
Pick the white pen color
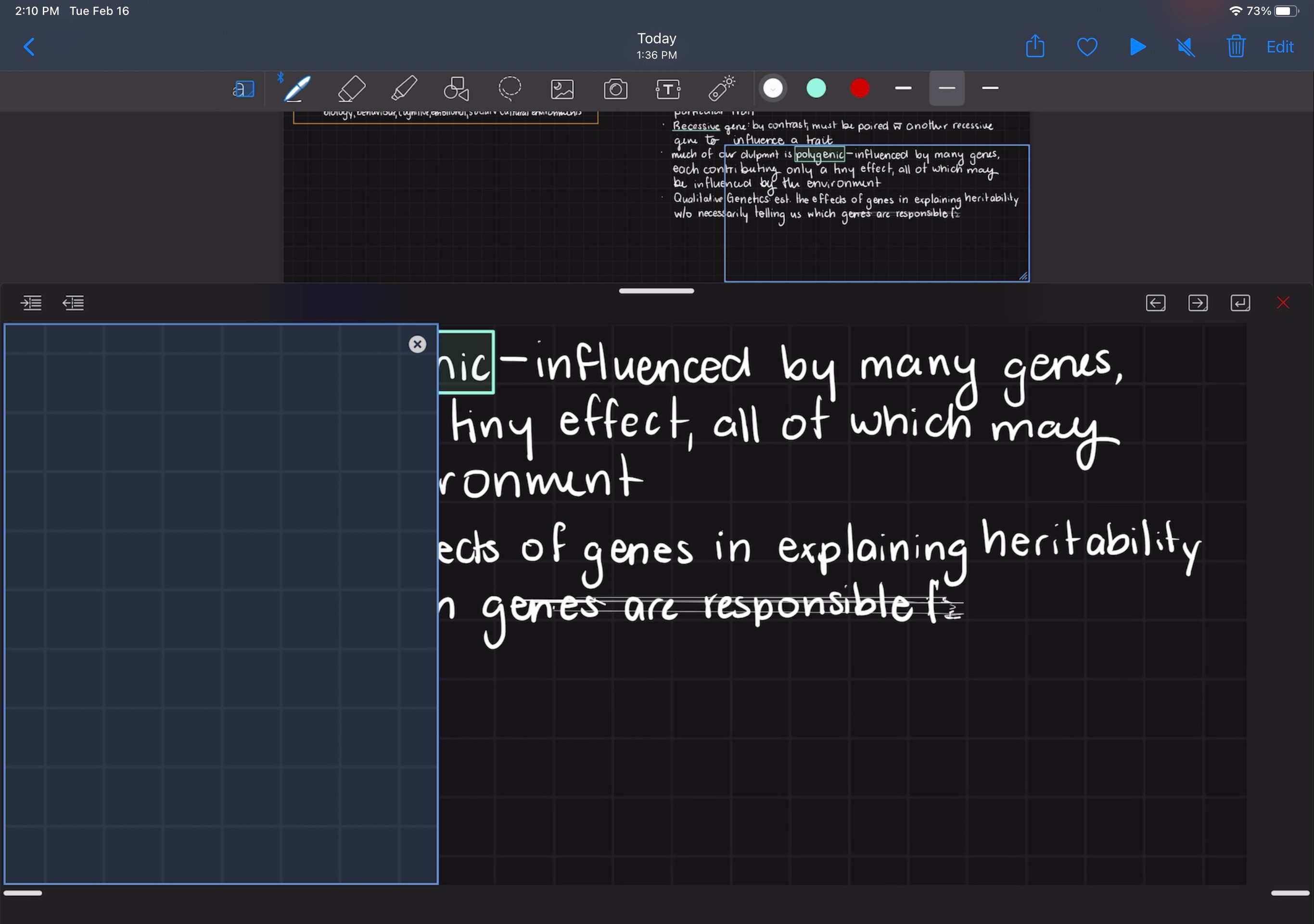(773, 88)
